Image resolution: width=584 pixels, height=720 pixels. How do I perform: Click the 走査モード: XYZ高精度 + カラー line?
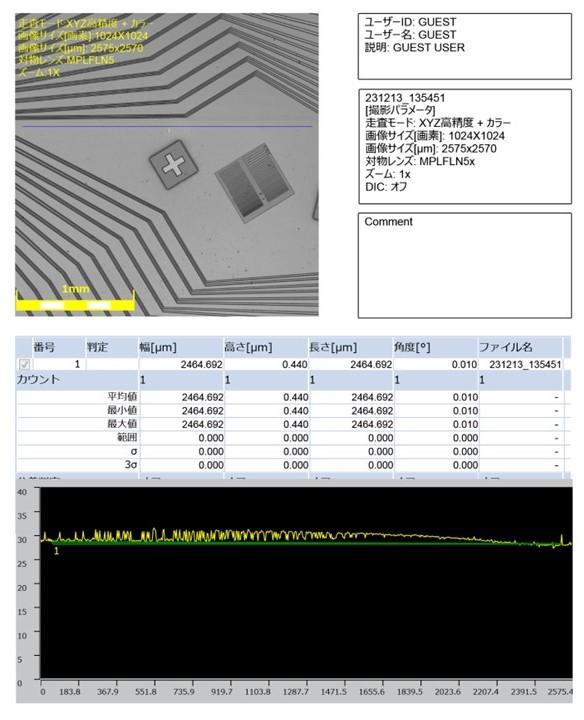[x=438, y=123]
